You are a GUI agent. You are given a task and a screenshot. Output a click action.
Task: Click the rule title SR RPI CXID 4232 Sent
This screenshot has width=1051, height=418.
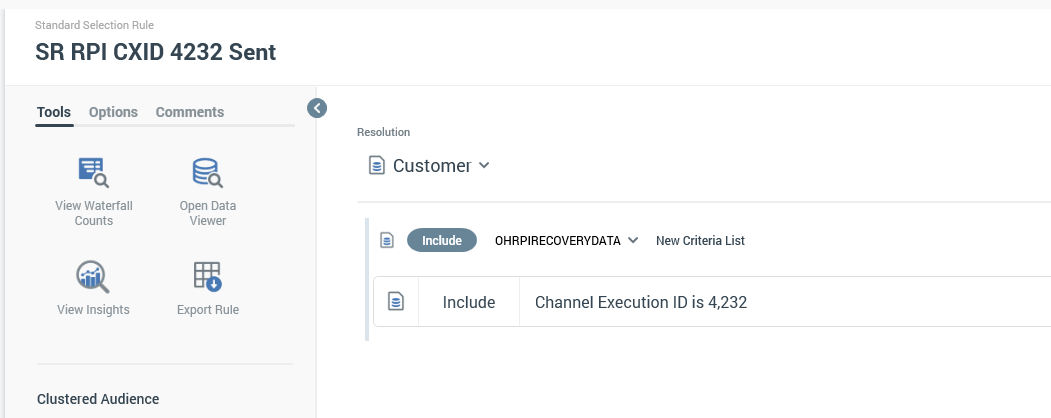156,52
